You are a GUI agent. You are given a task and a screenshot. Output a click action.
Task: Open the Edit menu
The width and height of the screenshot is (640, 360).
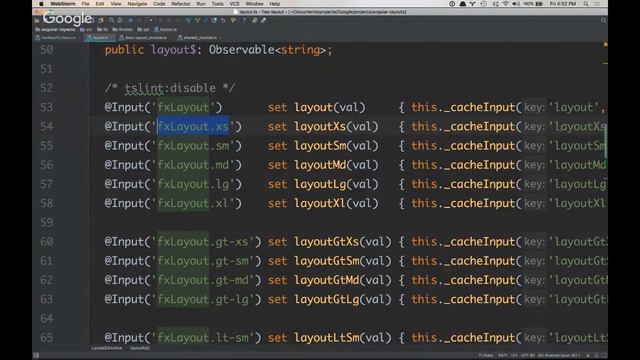[x=100, y=4]
